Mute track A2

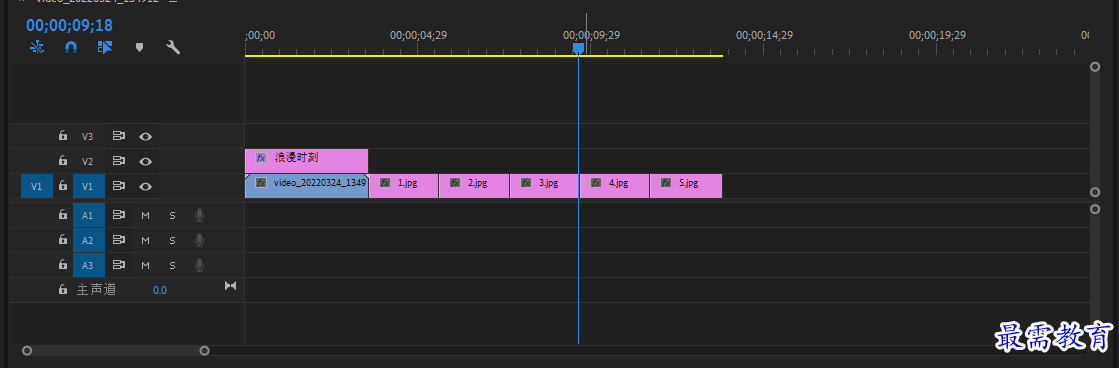point(146,240)
